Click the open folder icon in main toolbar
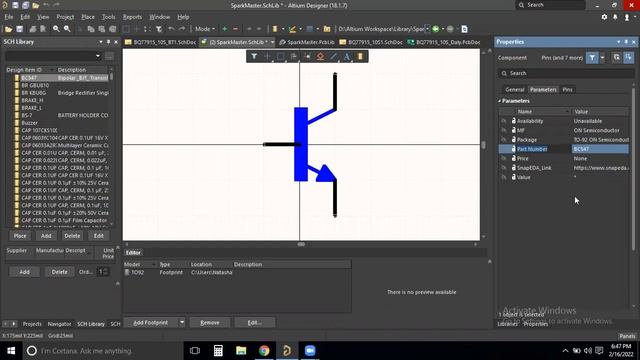 click(x=8, y=29)
